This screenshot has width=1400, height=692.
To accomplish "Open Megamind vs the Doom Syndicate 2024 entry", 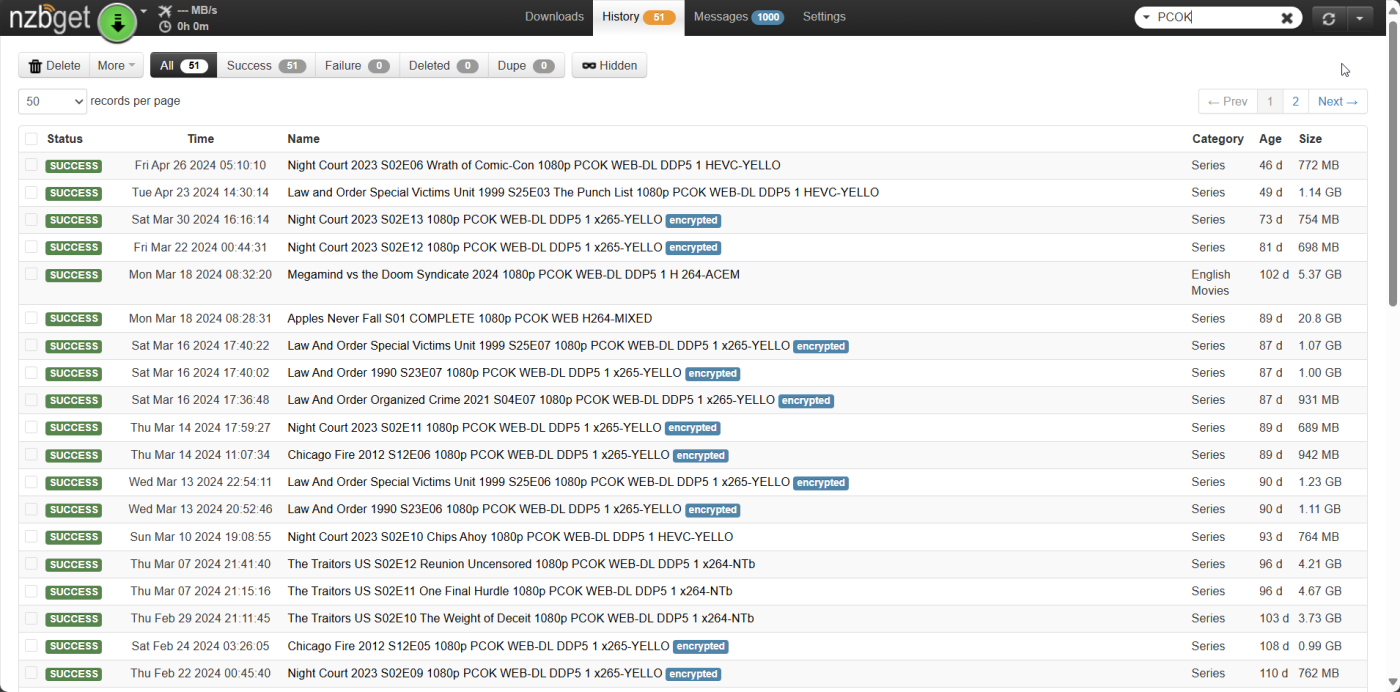I will 513,274.
